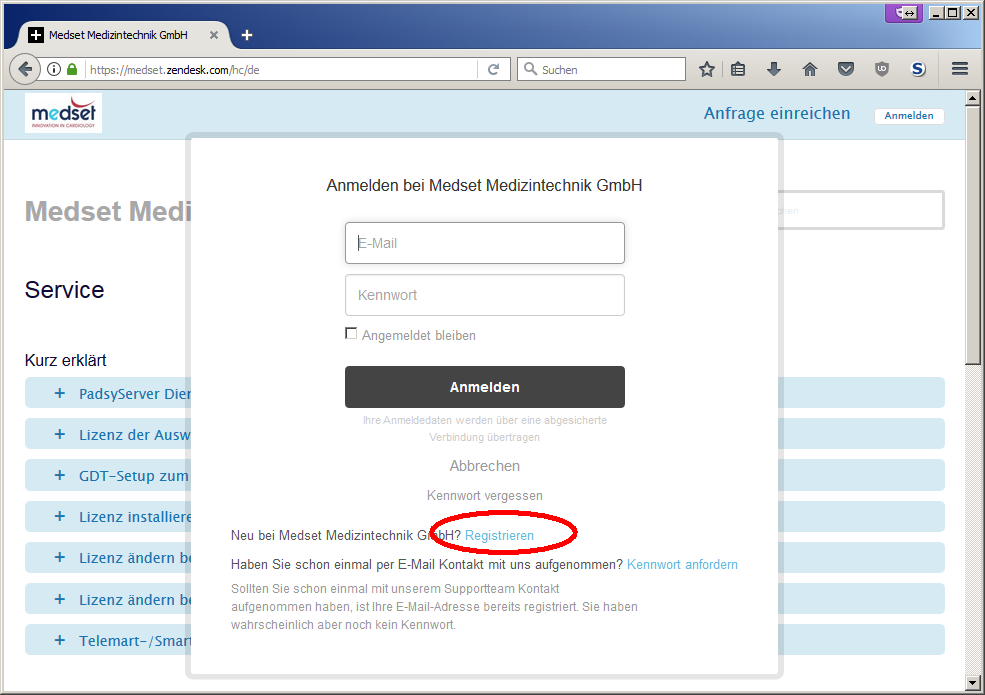This screenshot has width=985, height=695.
Task: Open a new browser tab
Action: click(x=247, y=35)
